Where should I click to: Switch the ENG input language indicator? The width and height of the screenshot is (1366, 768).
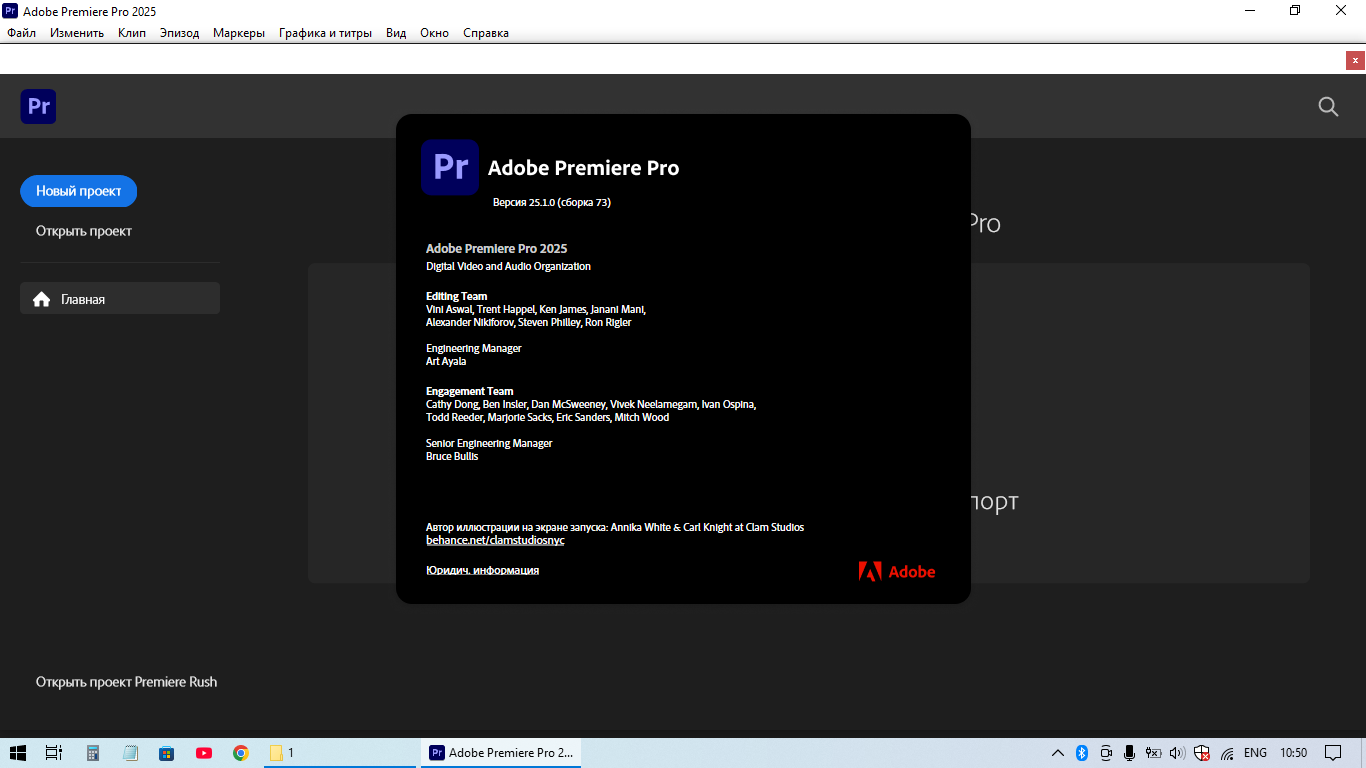pyautogui.click(x=1255, y=753)
